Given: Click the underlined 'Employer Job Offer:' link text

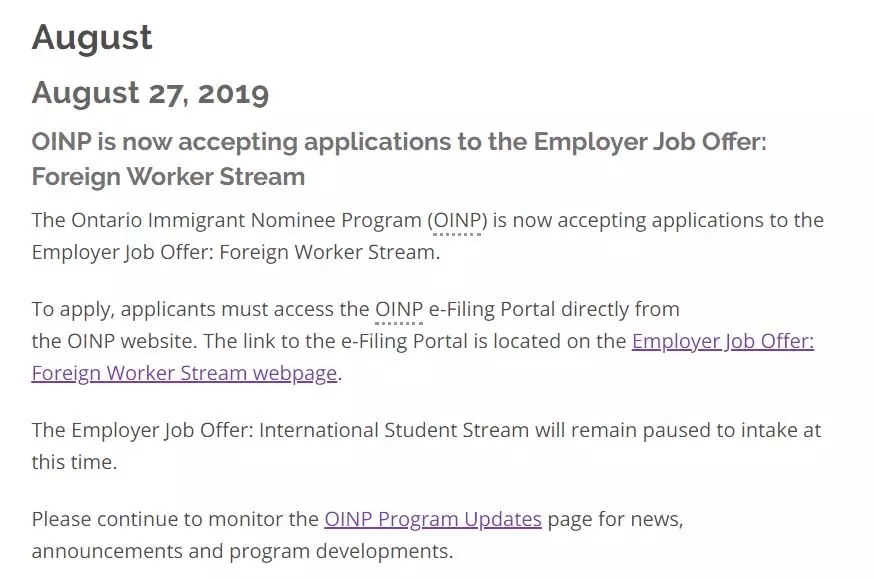Looking at the screenshot, I should 723,341.
